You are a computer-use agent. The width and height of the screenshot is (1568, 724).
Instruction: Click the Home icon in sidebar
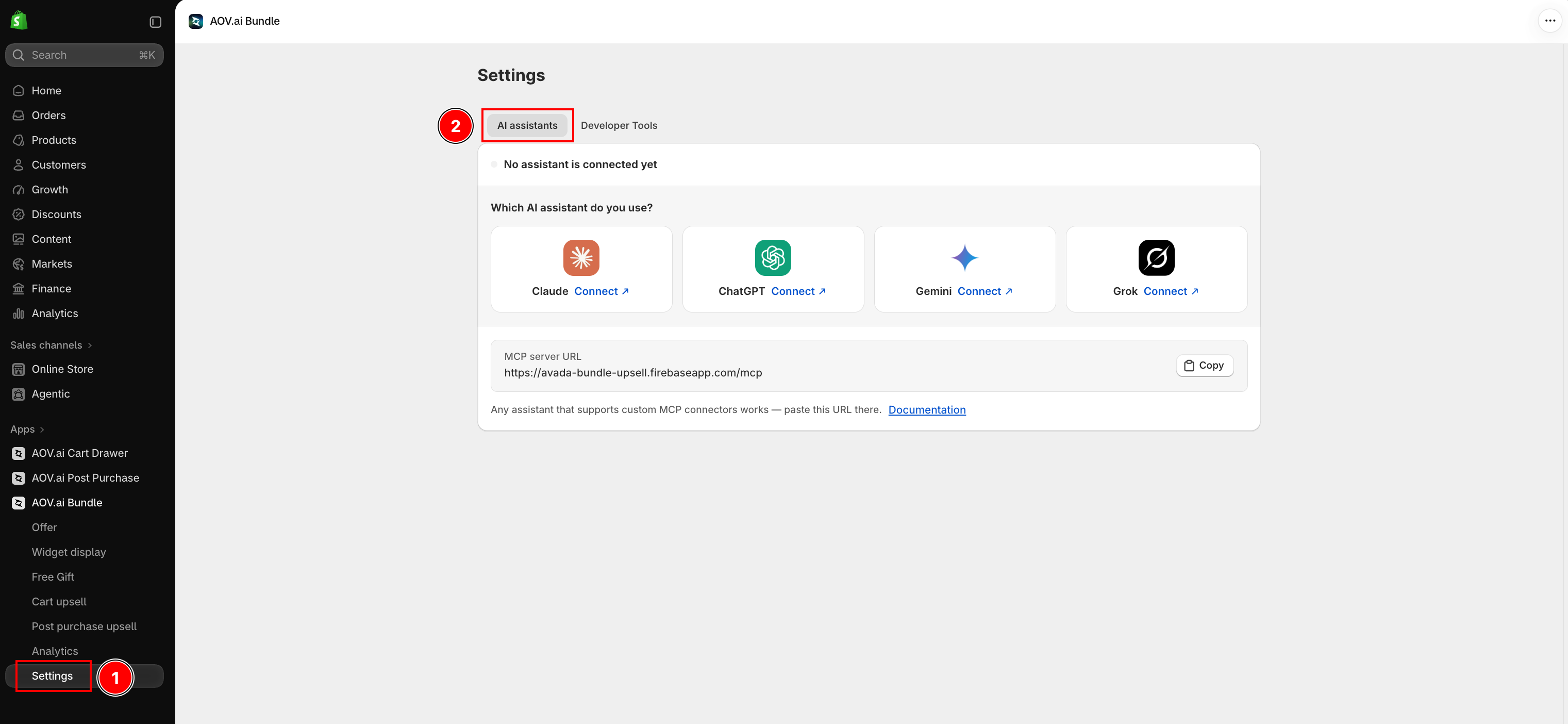click(x=19, y=91)
